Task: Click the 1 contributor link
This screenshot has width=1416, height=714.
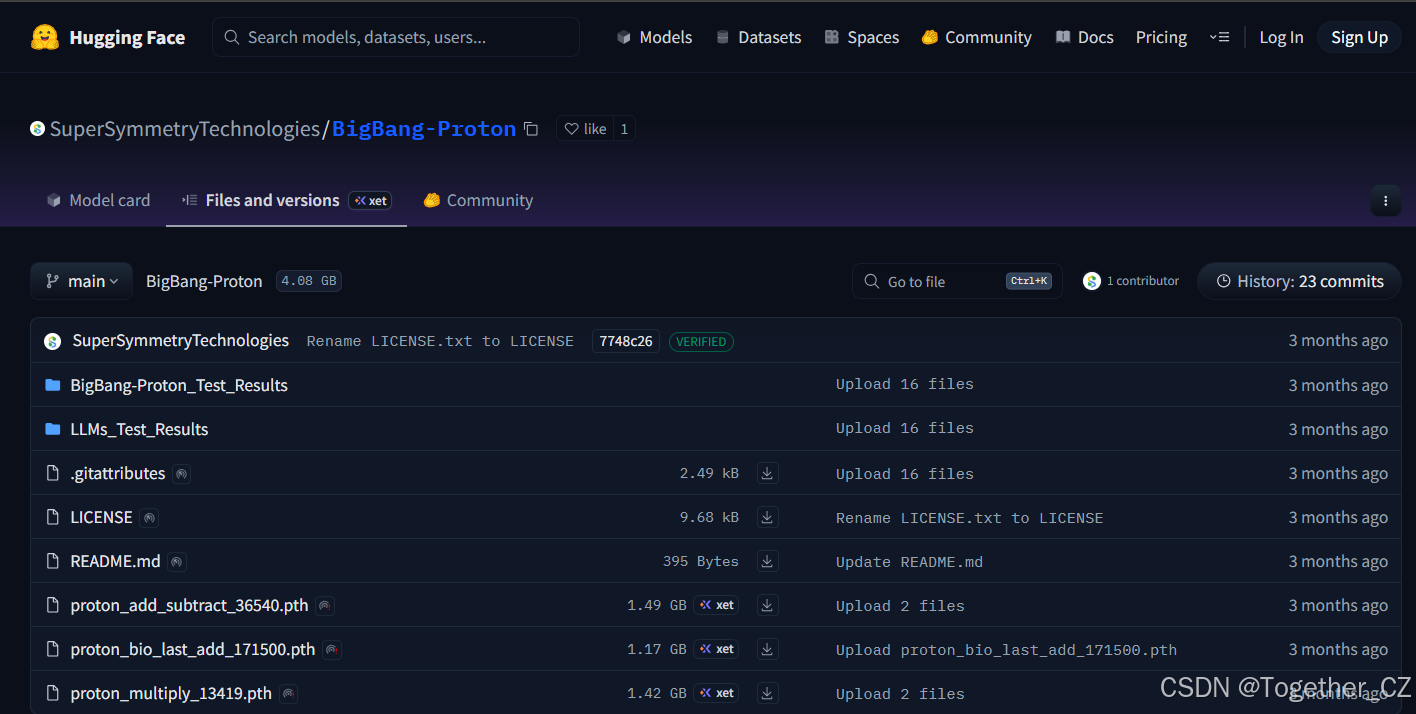Action: (x=1142, y=281)
